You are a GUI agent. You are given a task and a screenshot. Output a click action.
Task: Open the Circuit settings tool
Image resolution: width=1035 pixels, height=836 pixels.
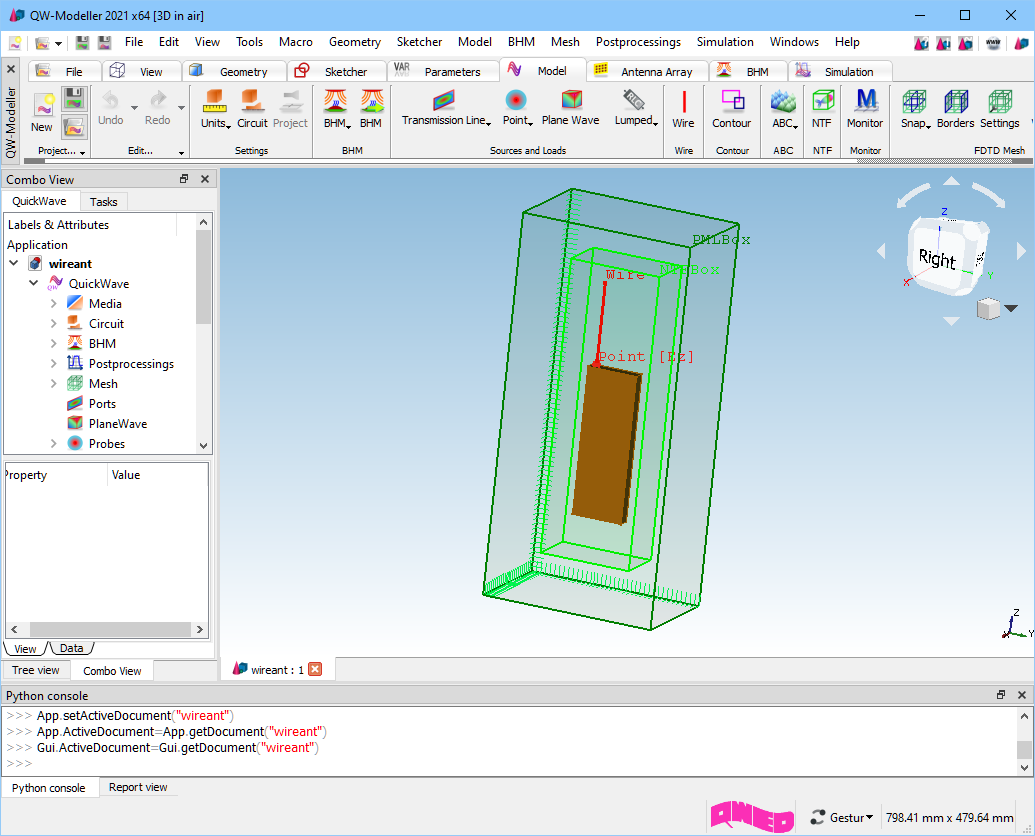[x=252, y=110]
